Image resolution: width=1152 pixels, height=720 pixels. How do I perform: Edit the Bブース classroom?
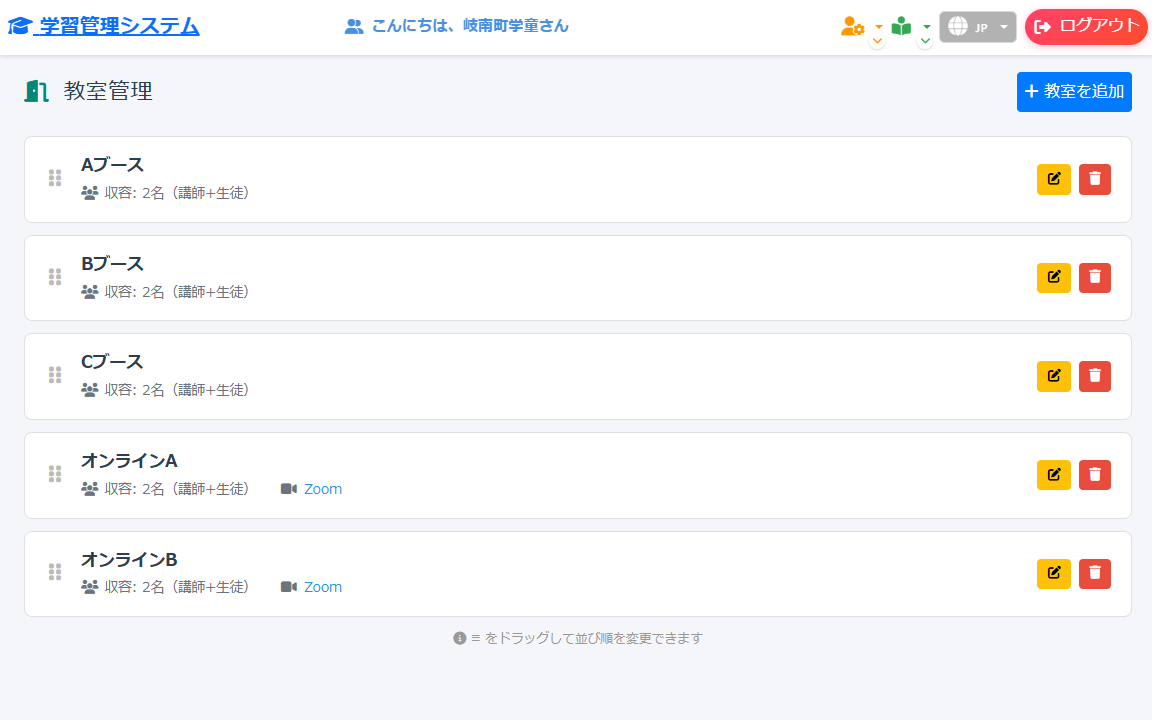(1054, 278)
